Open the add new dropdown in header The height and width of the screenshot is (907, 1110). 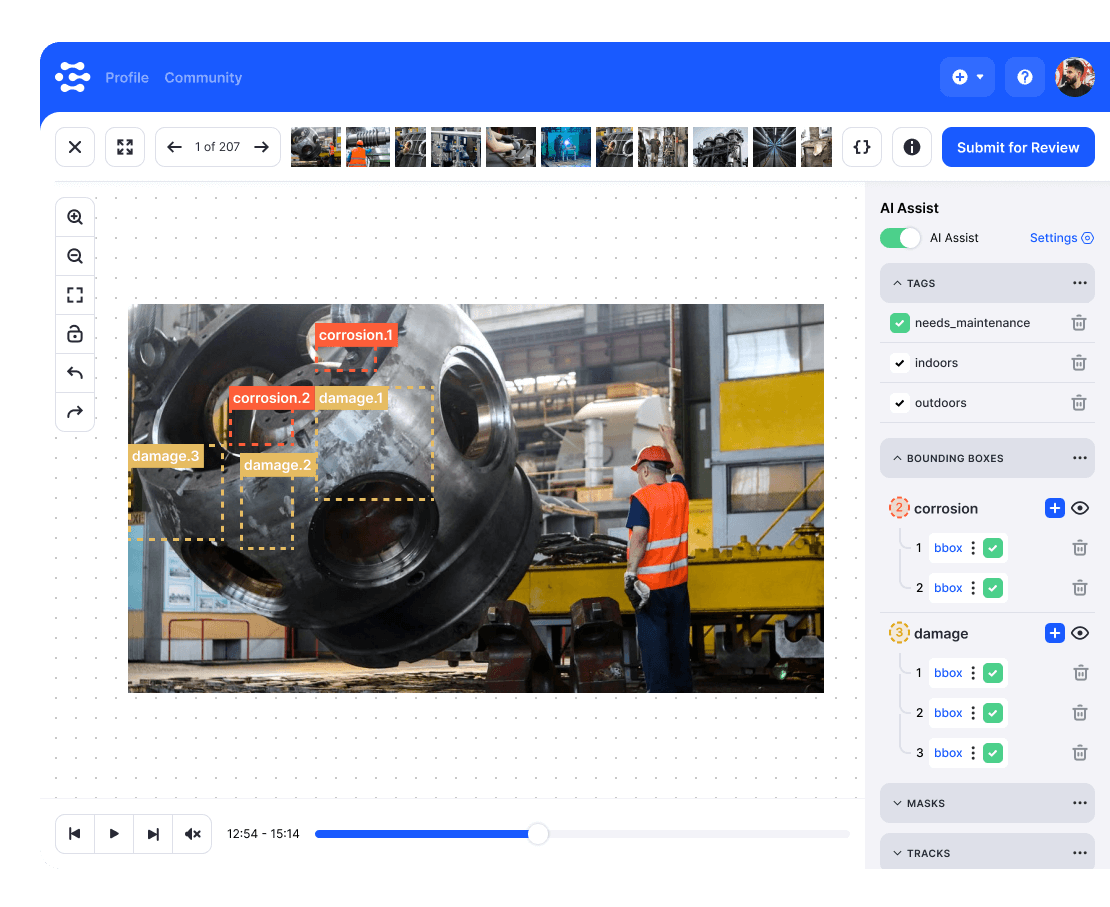tap(967, 77)
